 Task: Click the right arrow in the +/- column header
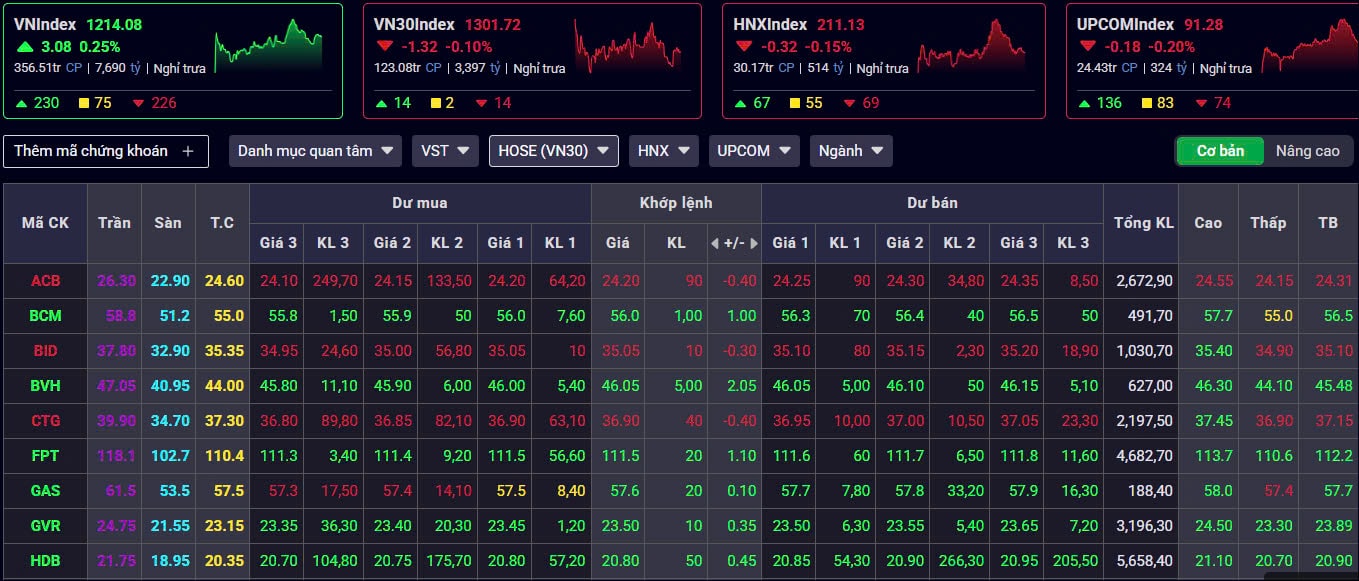click(754, 243)
